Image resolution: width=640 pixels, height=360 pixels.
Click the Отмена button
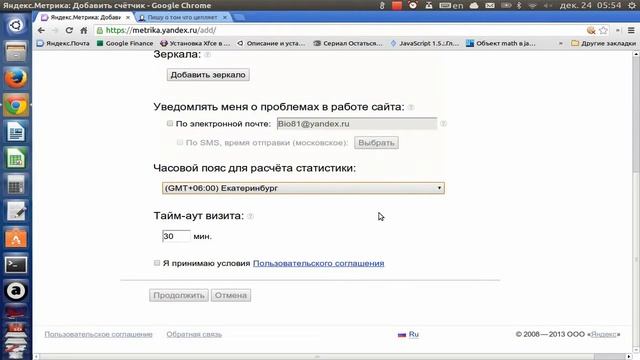(x=231, y=295)
